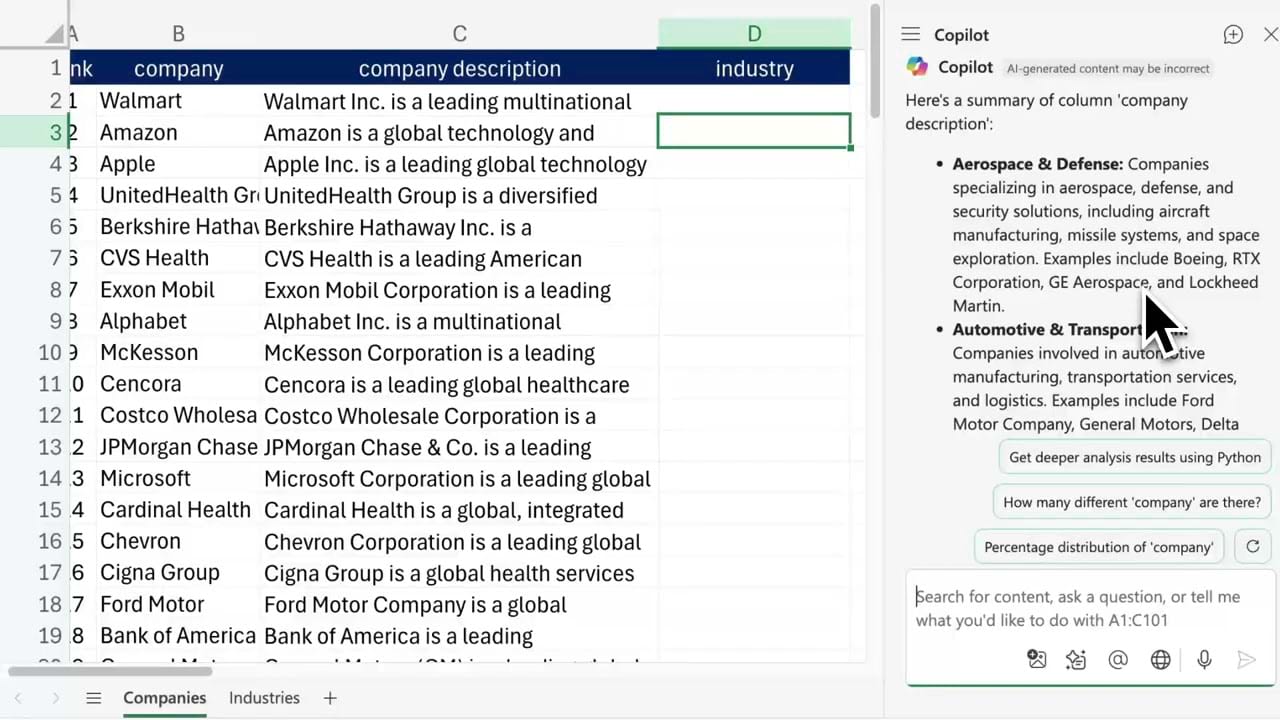Switch to the Industries sheet tab

click(264, 698)
